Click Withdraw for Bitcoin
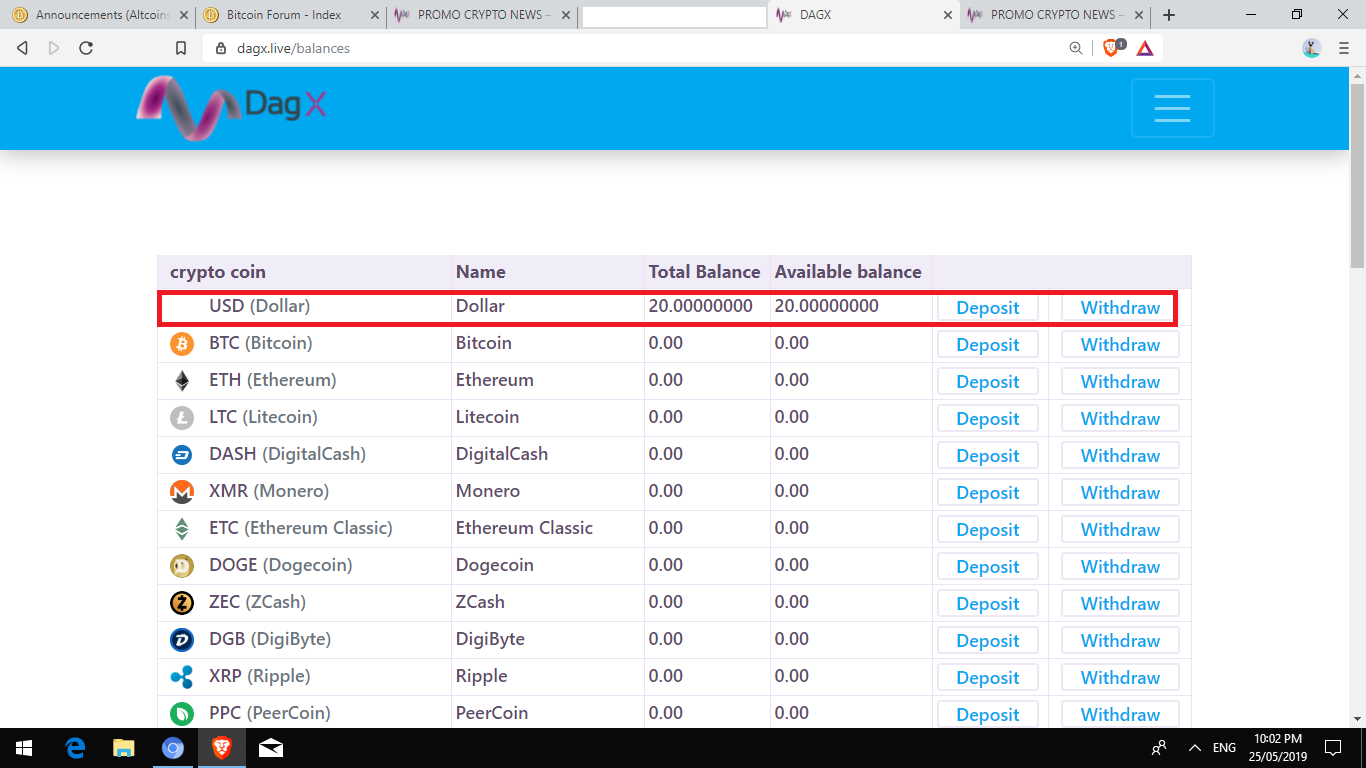 coord(1120,345)
